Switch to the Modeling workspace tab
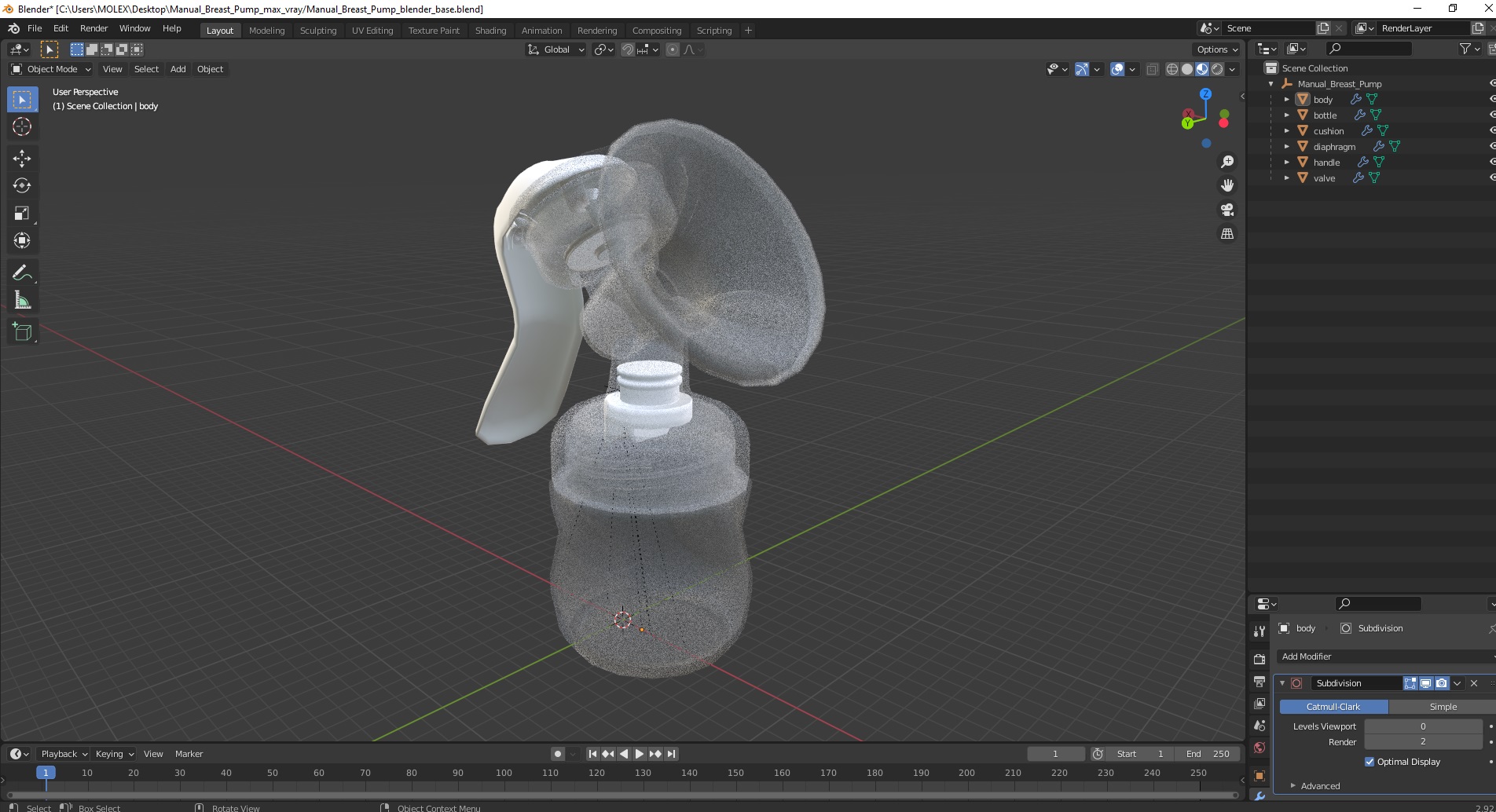Screen dimensions: 1496x812 [266, 31]
